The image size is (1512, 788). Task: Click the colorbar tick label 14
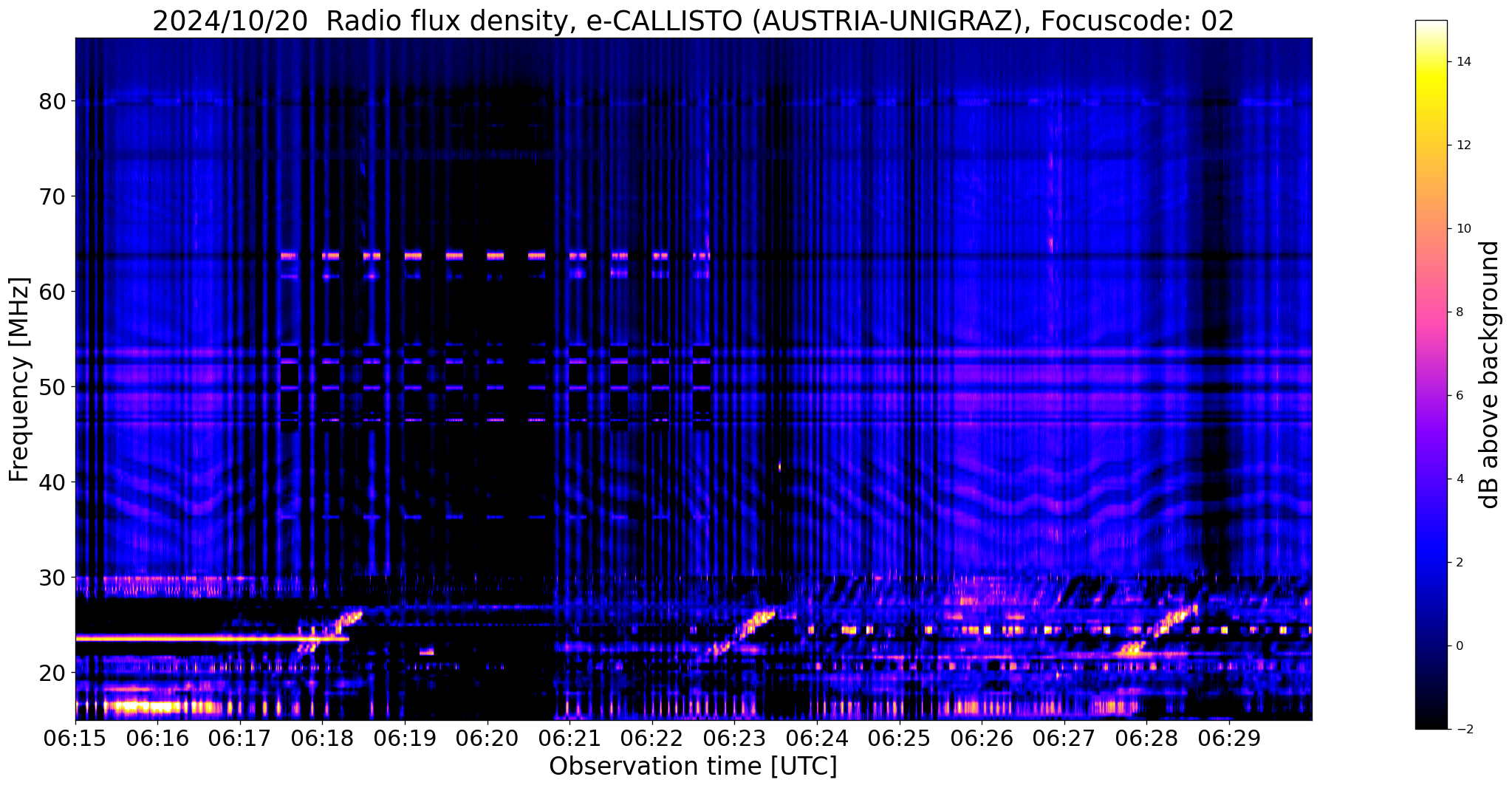pos(1463,62)
